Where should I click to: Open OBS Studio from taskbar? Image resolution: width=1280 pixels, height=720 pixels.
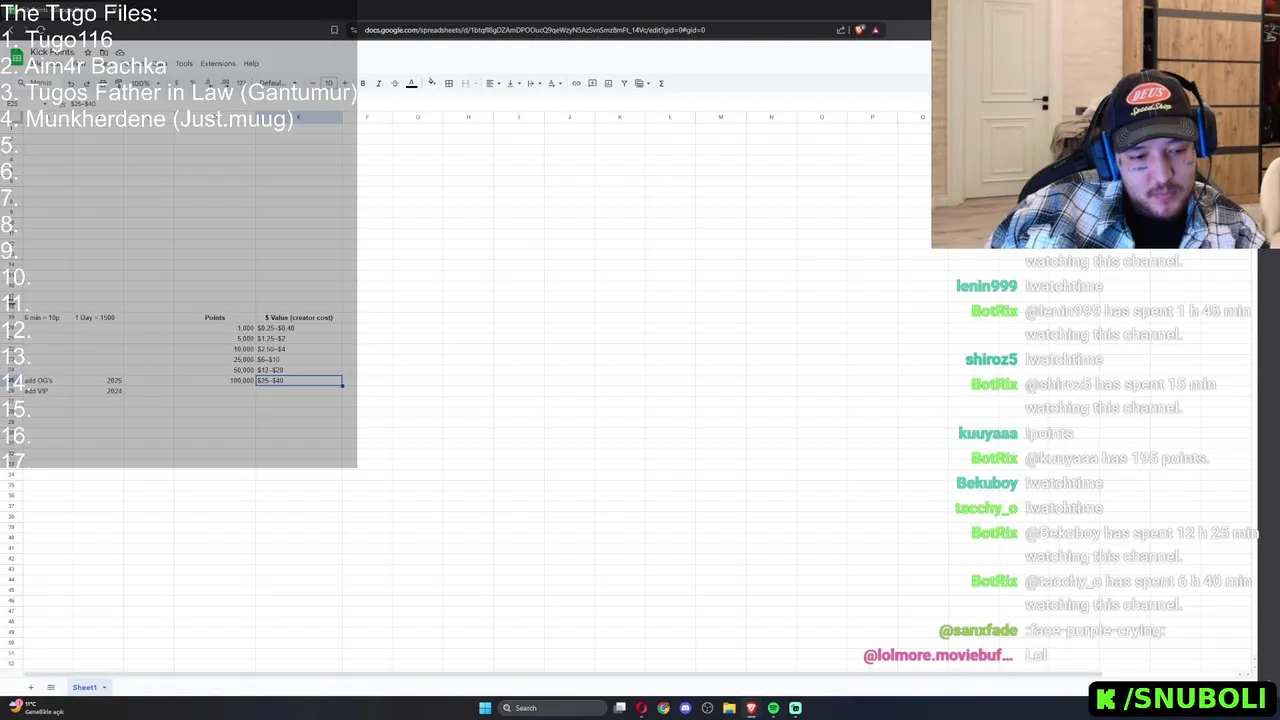click(x=707, y=708)
